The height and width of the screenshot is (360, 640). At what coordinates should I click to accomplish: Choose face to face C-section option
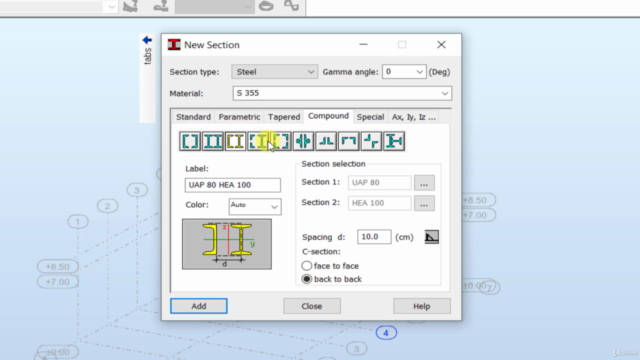(307, 266)
